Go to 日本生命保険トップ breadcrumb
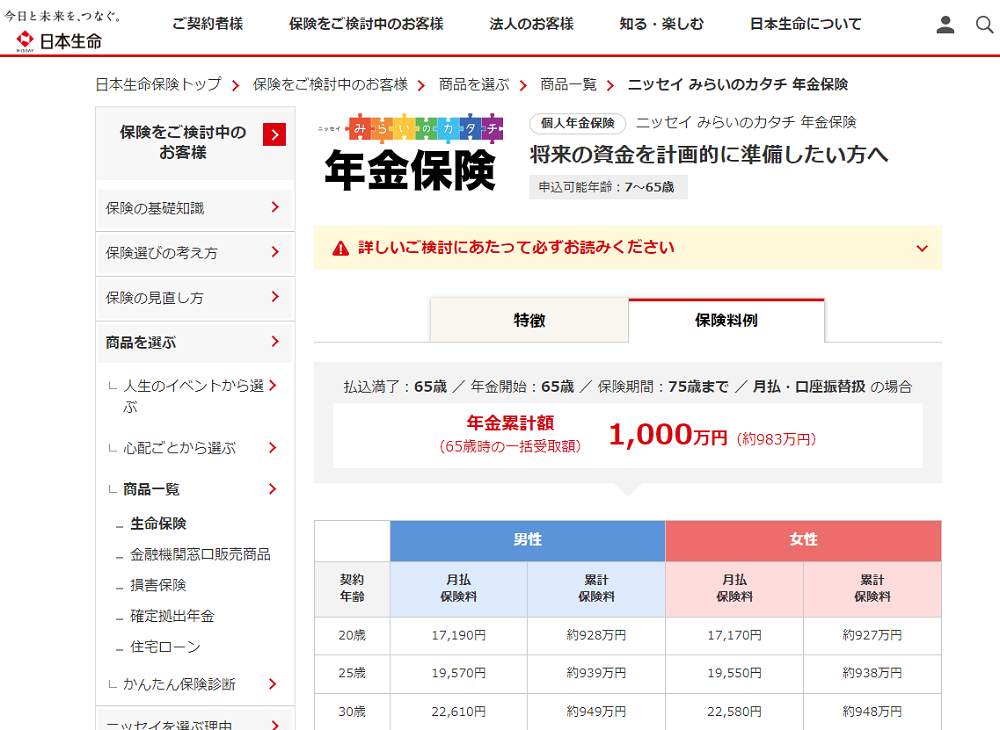1000x730 pixels. pyautogui.click(x=158, y=84)
